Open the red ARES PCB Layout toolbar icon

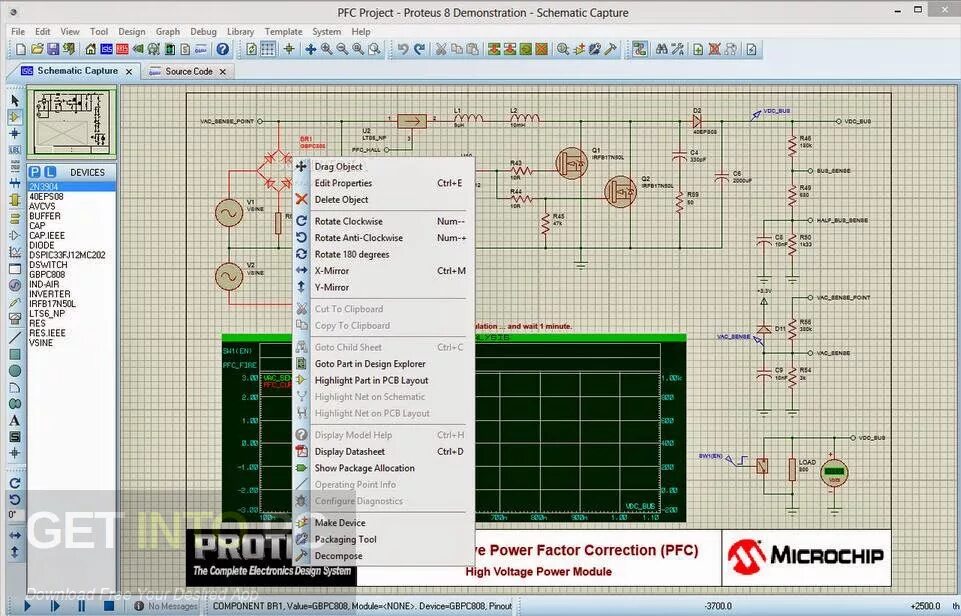123,49
